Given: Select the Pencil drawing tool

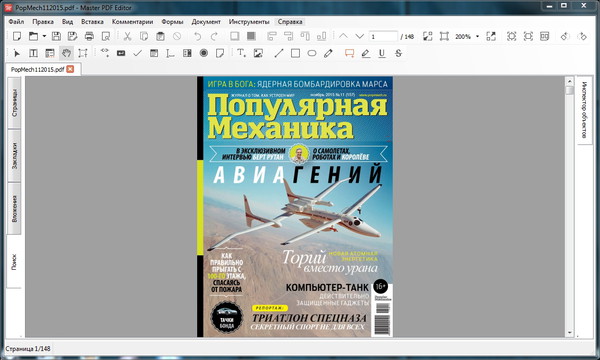Looking at the screenshot, I should click(x=328, y=53).
